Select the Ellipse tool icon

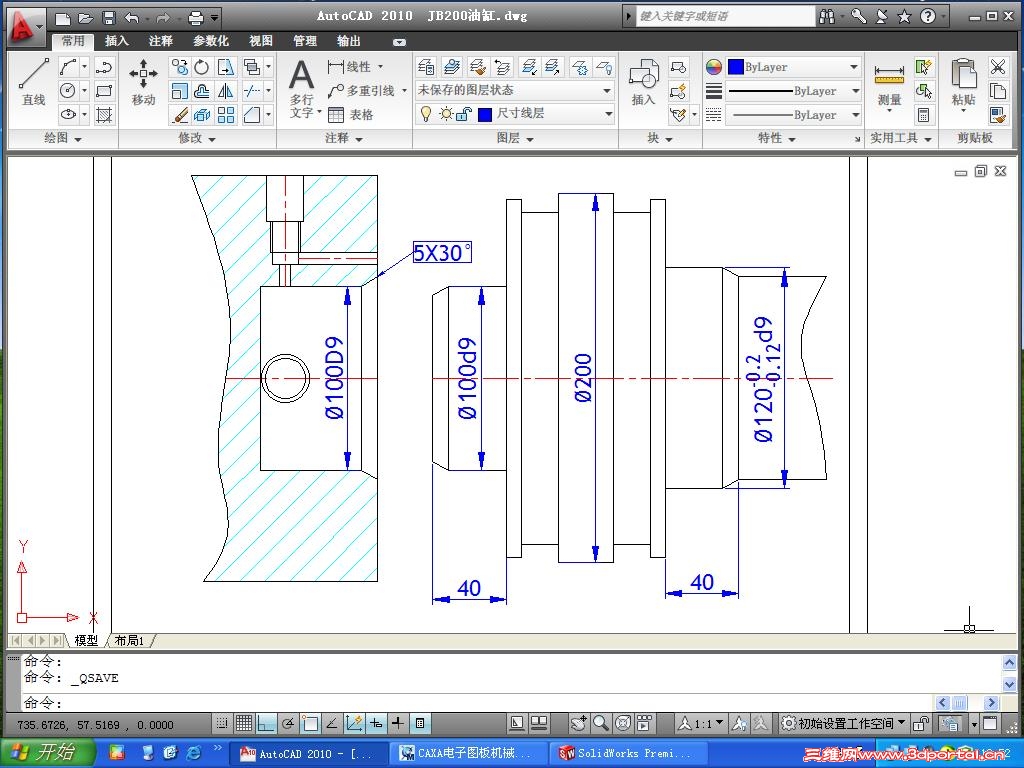click(68, 114)
